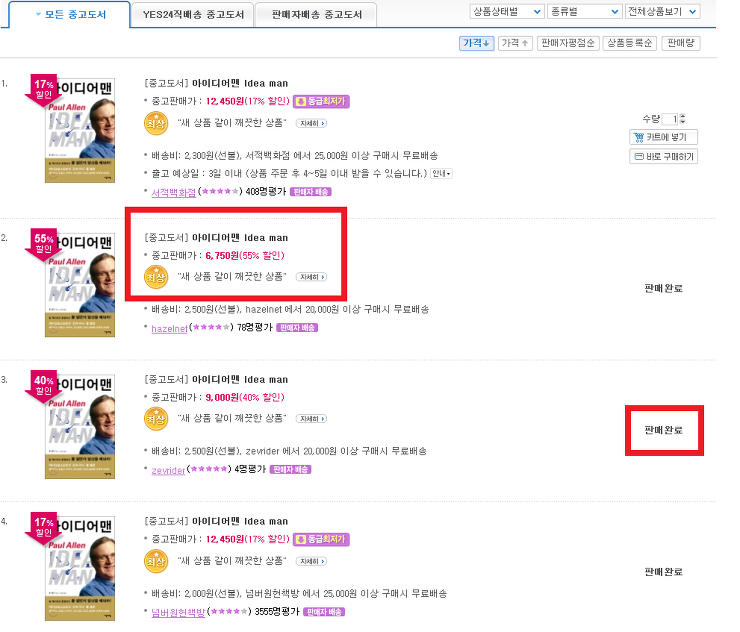Screen dimensions: 740x632
Task: Open the 전체상품보기 dropdown
Action: pos(662,11)
